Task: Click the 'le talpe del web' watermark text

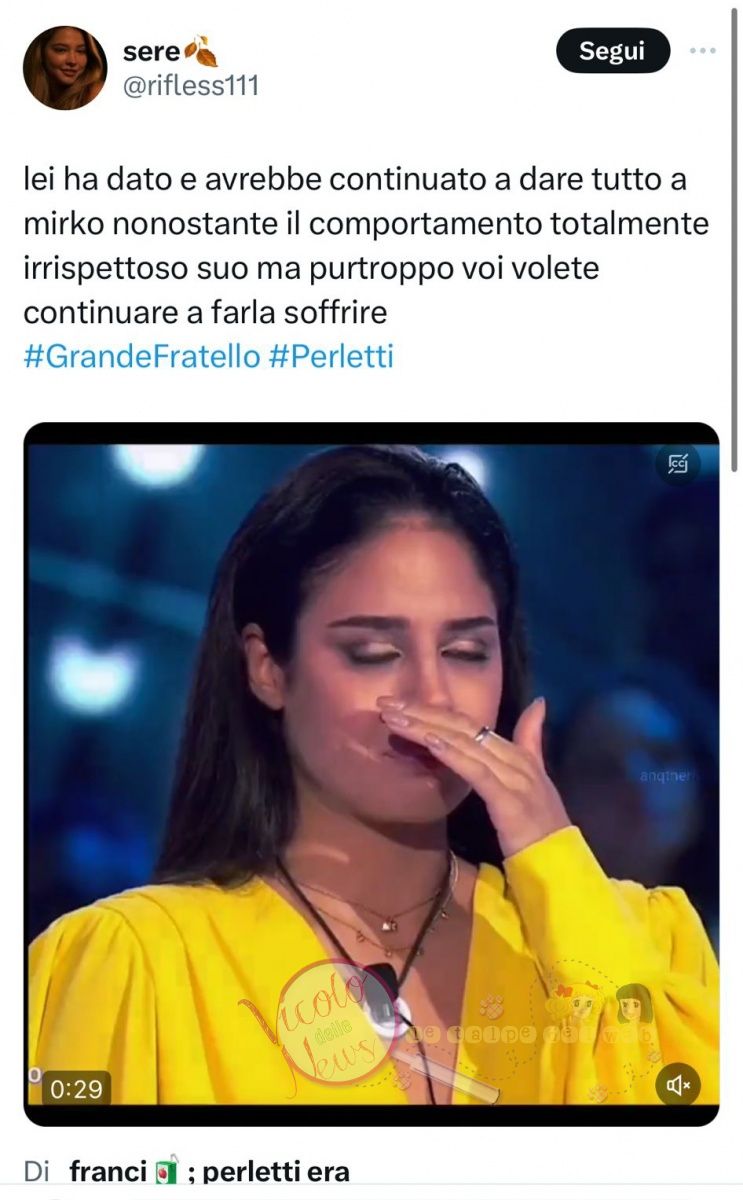Action: click(525, 1034)
